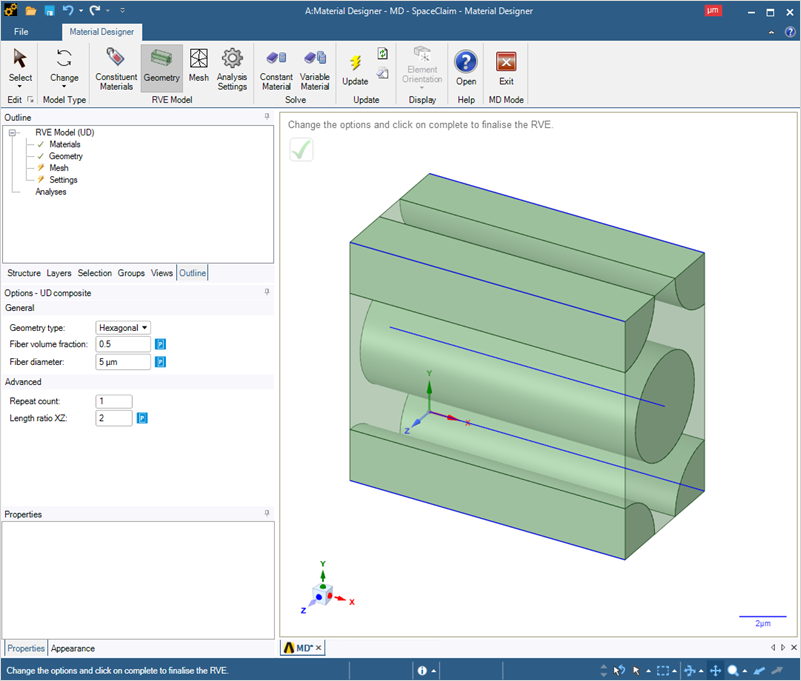Open the Geometry type dropdown
The height and width of the screenshot is (681, 801).
click(x=123, y=327)
